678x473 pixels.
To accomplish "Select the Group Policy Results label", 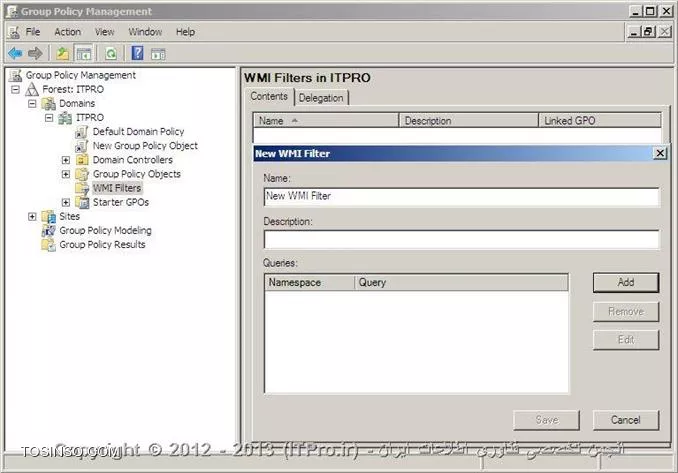I will pyautogui.click(x=102, y=245).
